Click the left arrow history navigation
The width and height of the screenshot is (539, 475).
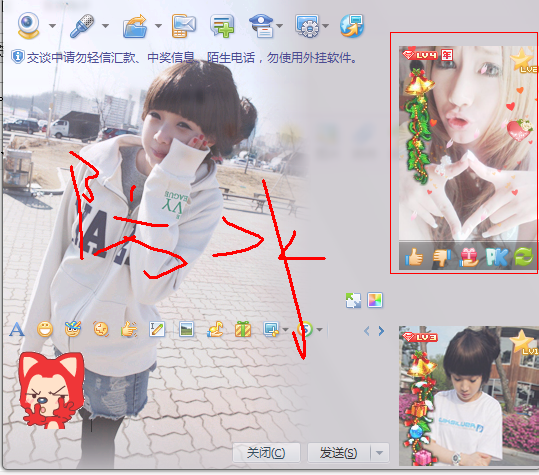pyautogui.click(x=367, y=331)
